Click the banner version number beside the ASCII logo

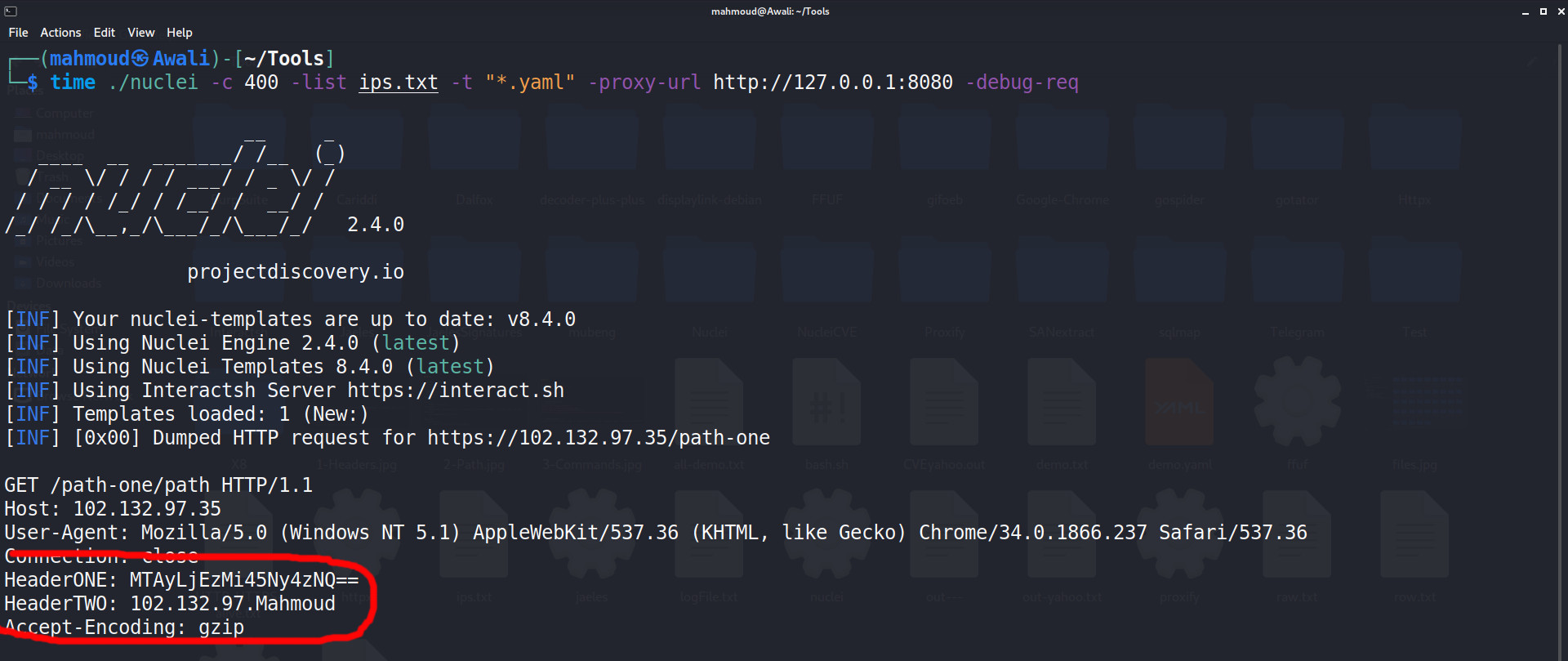pyautogui.click(x=376, y=225)
